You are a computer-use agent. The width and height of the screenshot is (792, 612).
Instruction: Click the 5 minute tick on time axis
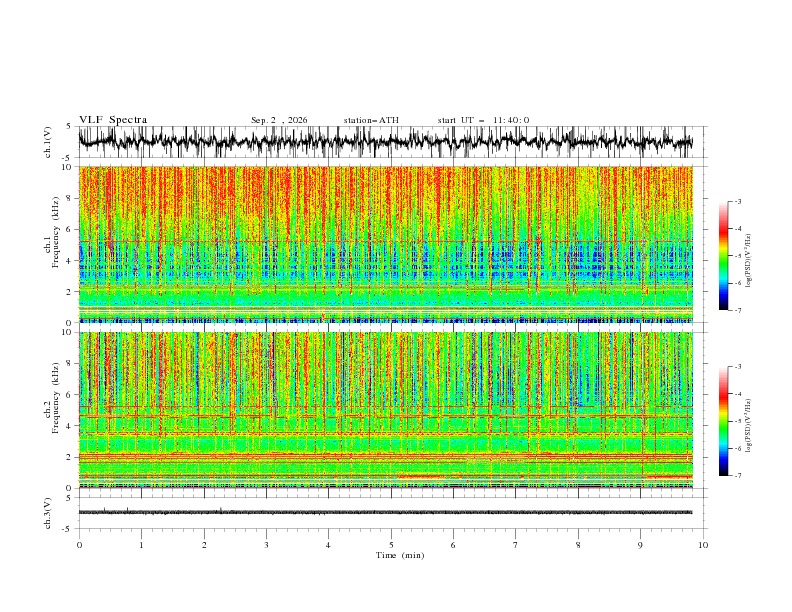tap(391, 545)
